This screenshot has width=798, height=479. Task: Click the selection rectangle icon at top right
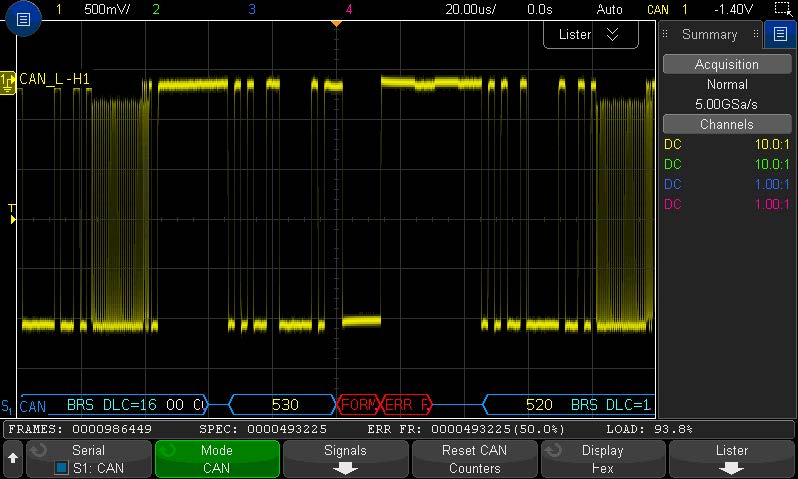click(x=781, y=9)
